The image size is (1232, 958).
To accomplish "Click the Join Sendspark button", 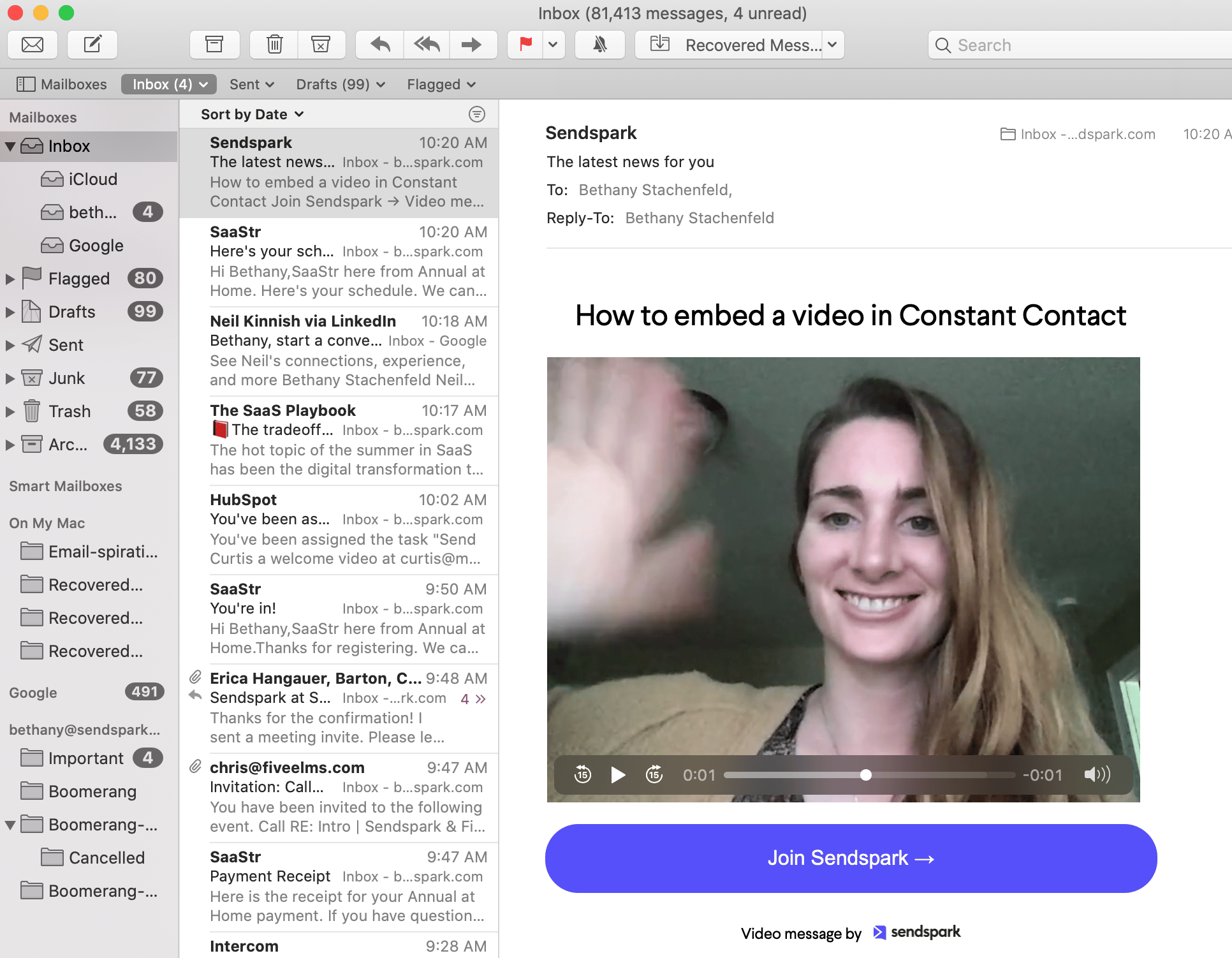I will (851, 858).
